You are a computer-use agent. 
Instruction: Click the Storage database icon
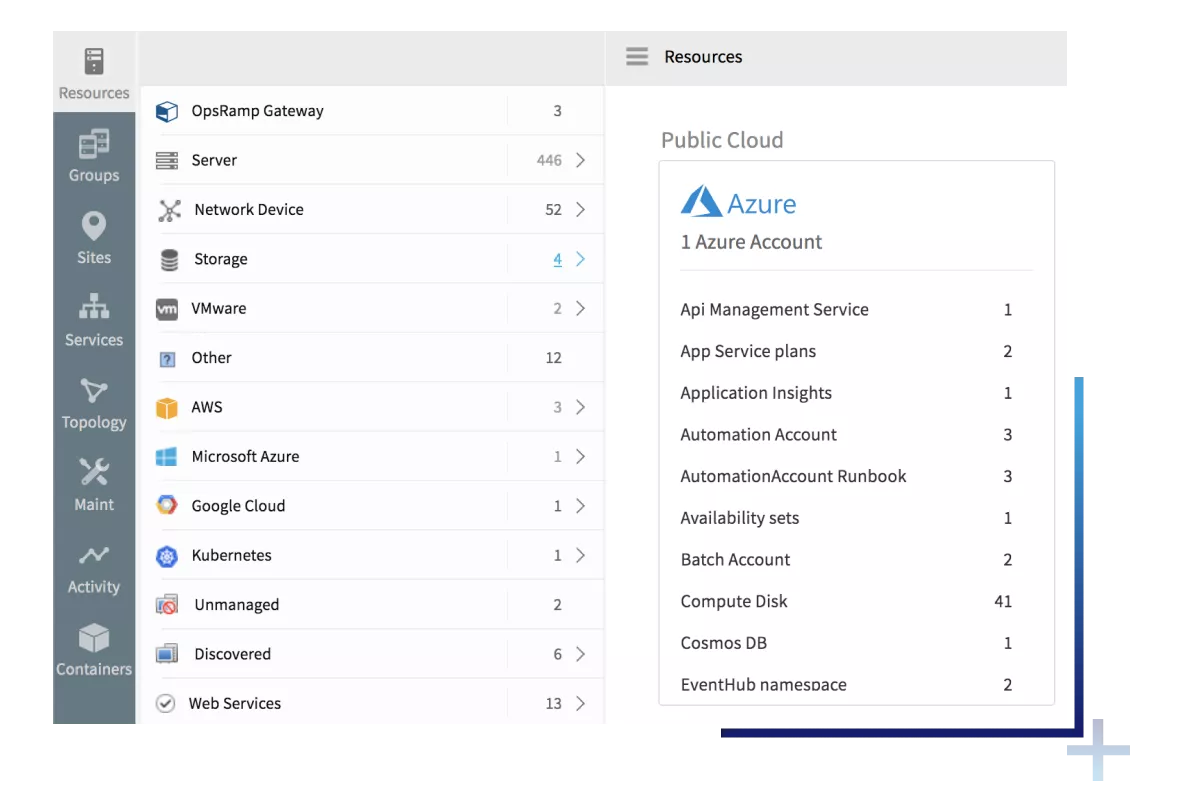[170, 259]
